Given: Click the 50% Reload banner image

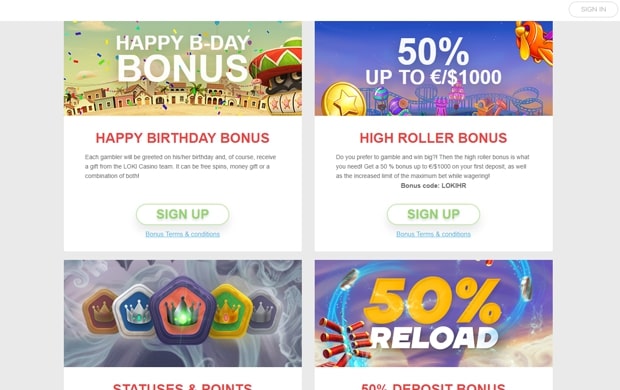Looking at the screenshot, I should point(434,313).
